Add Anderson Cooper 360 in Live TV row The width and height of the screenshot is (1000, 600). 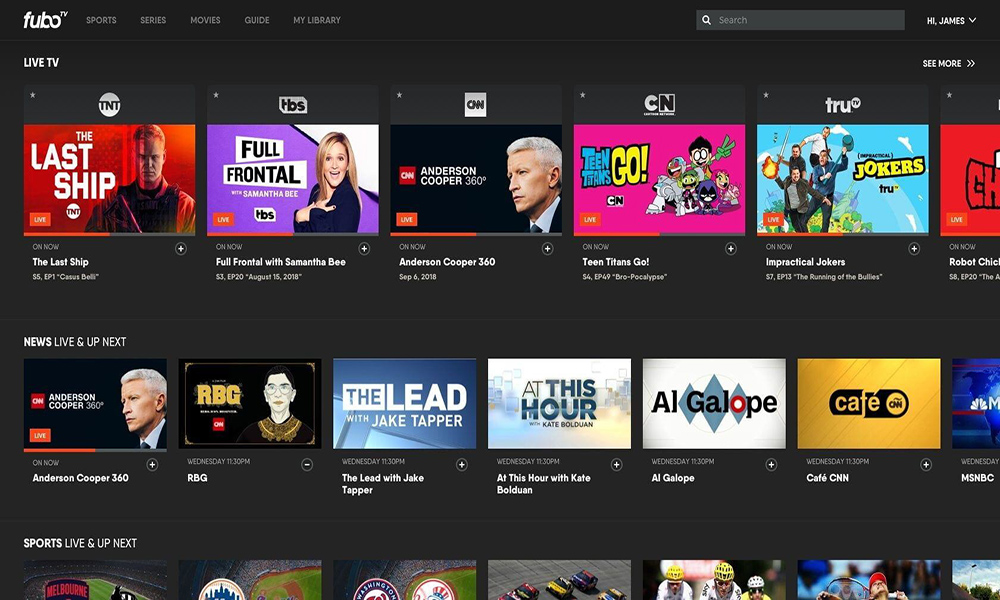547,249
